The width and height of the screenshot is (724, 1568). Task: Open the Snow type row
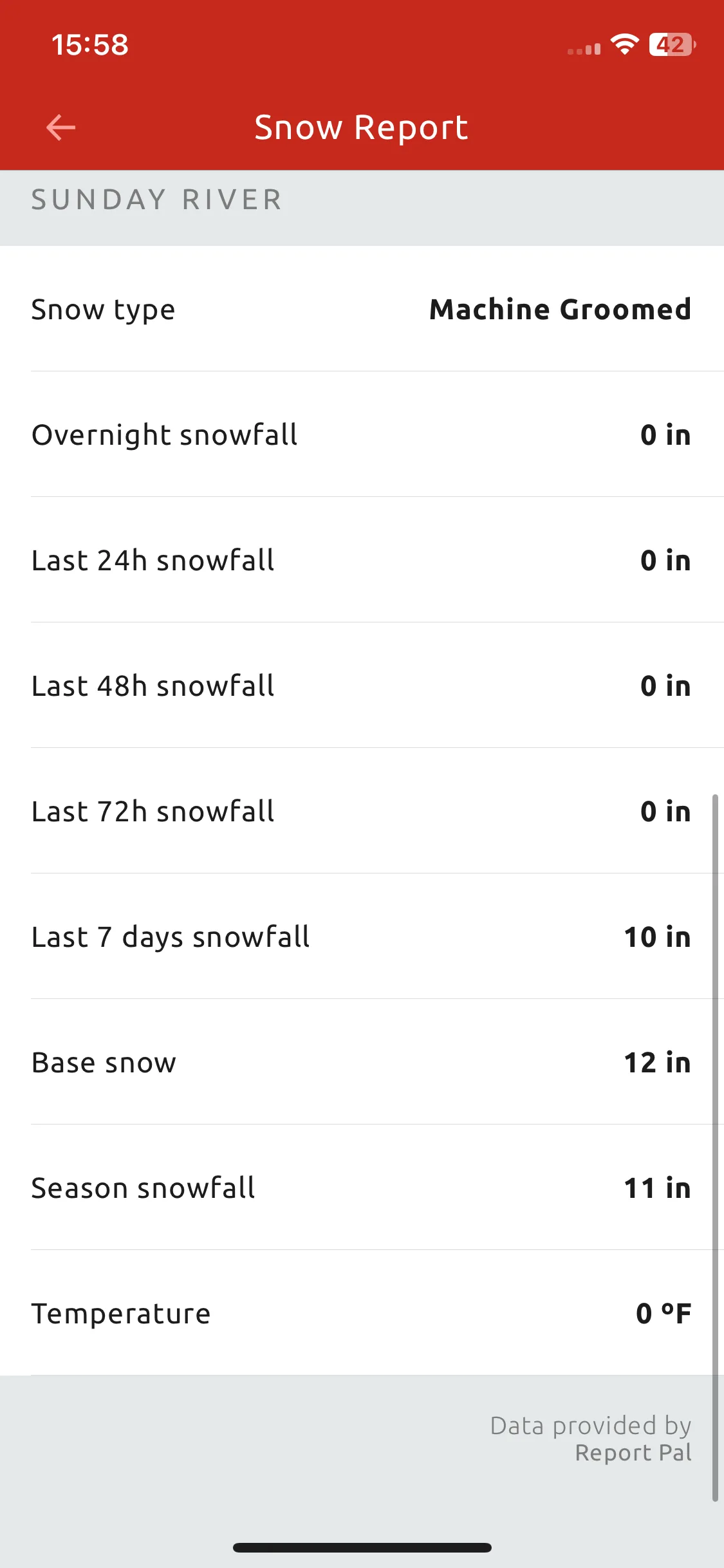click(x=362, y=309)
